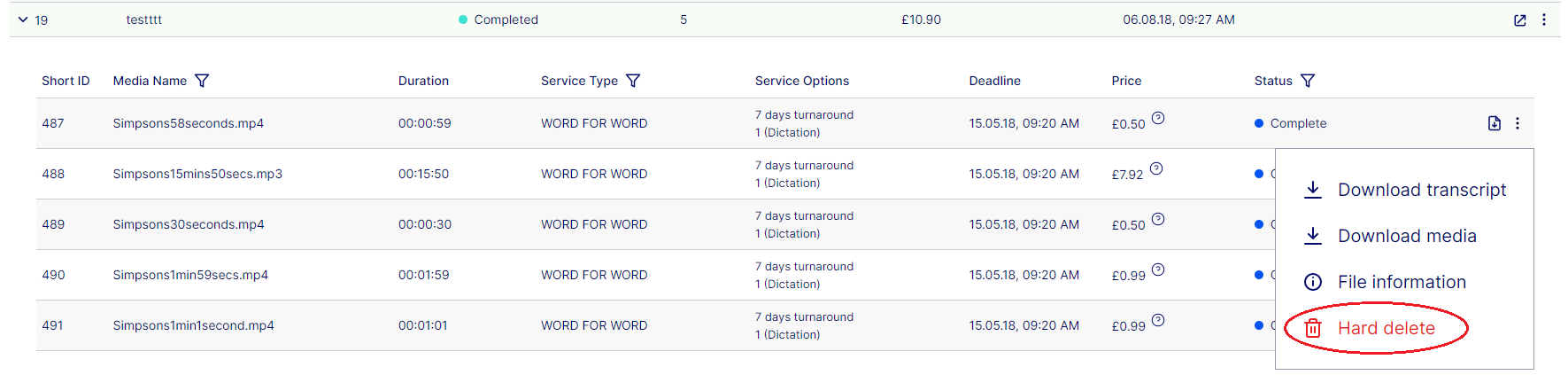
Task: Open Service Type filter
Action: coord(633,81)
